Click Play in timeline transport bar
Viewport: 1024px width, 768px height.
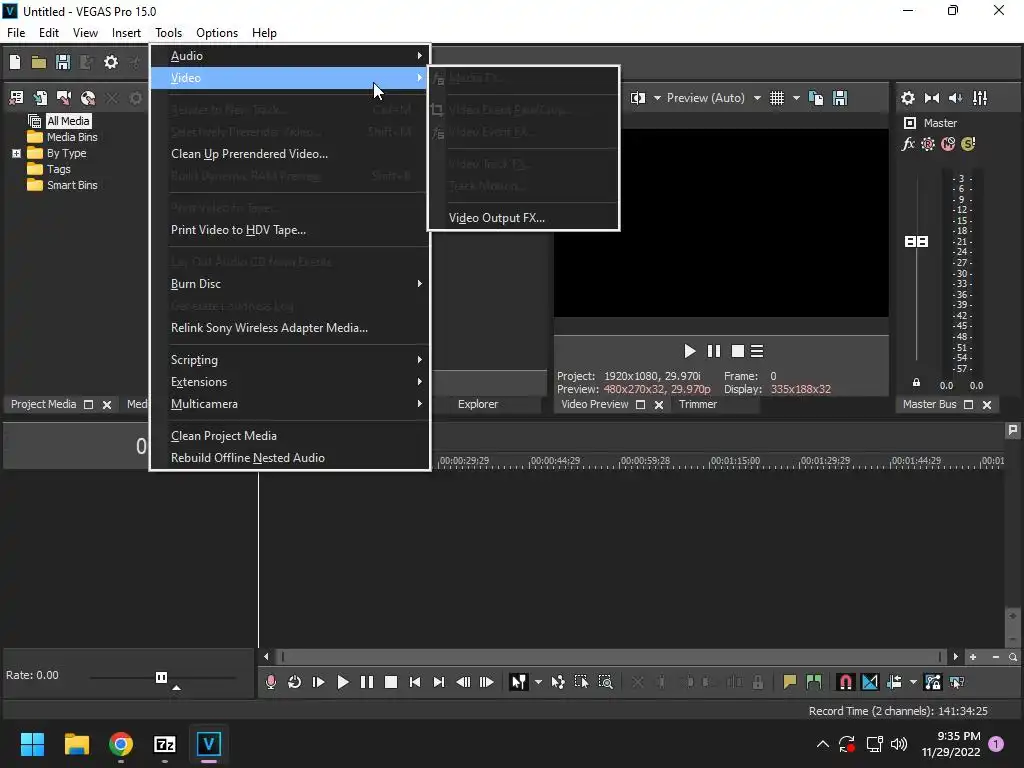coord(342,682)
